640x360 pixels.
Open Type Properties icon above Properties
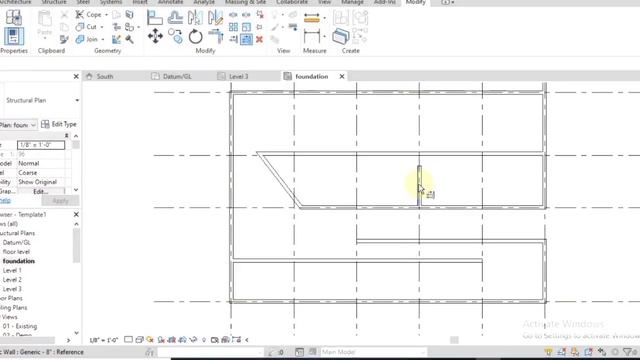13,18
